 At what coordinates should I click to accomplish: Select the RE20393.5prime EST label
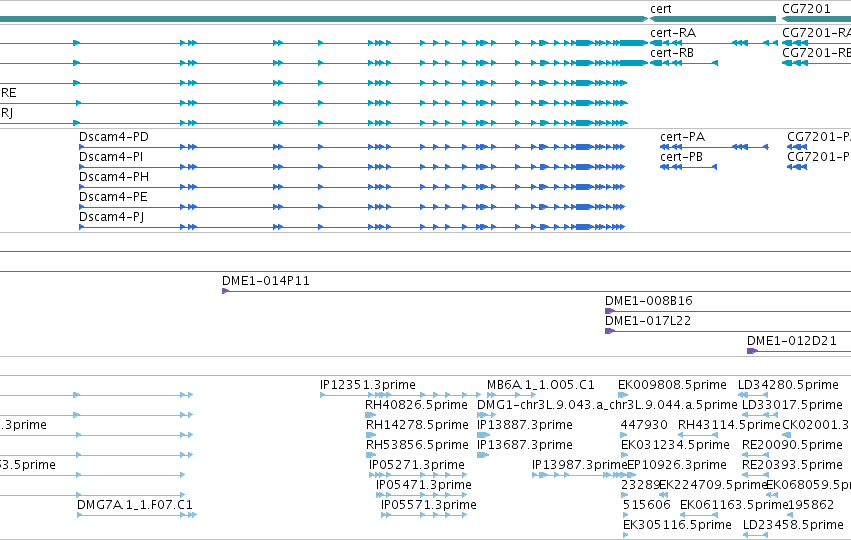tap(792, 465)
